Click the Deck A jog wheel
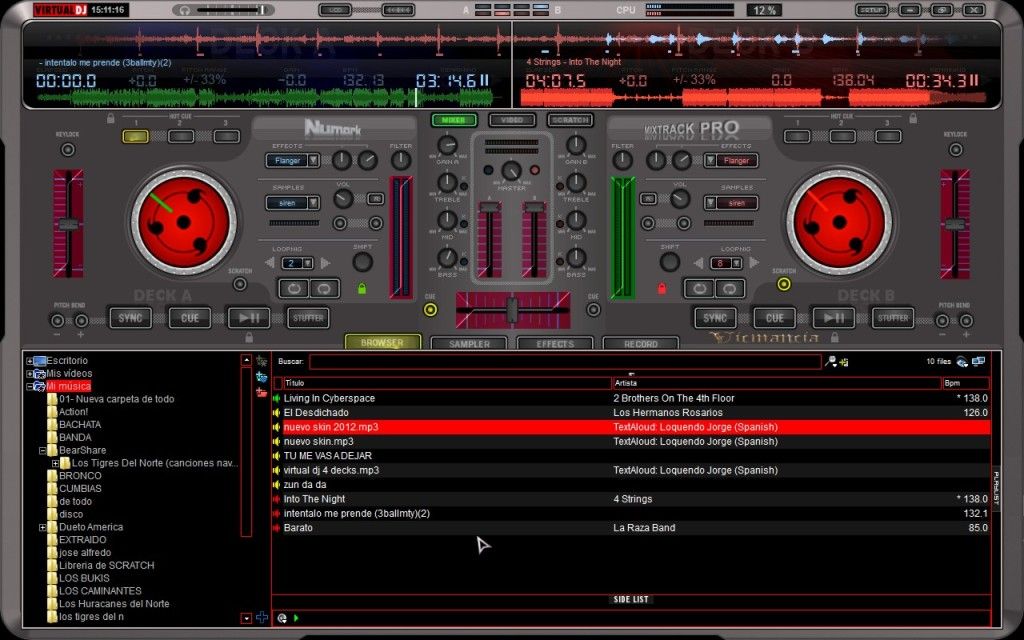The image size is (1024, 640). click(x=184, y=222)
